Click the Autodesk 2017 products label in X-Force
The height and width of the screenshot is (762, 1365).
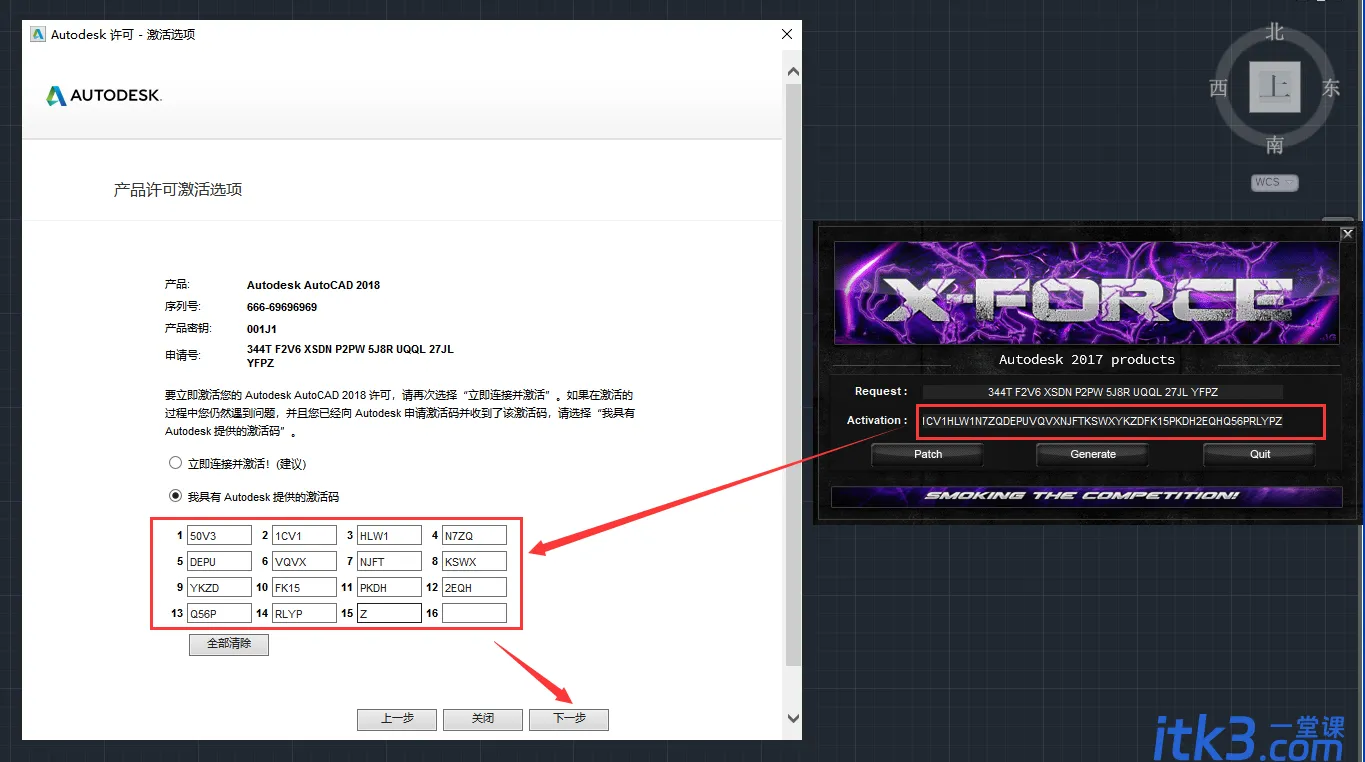coord(1087,359)
